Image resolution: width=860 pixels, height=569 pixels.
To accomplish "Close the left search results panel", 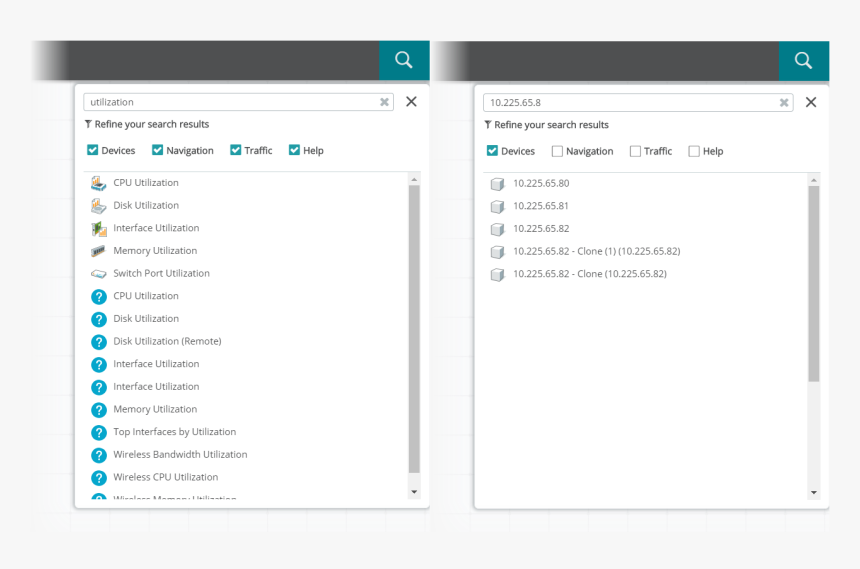I will [x=411, y=102].
